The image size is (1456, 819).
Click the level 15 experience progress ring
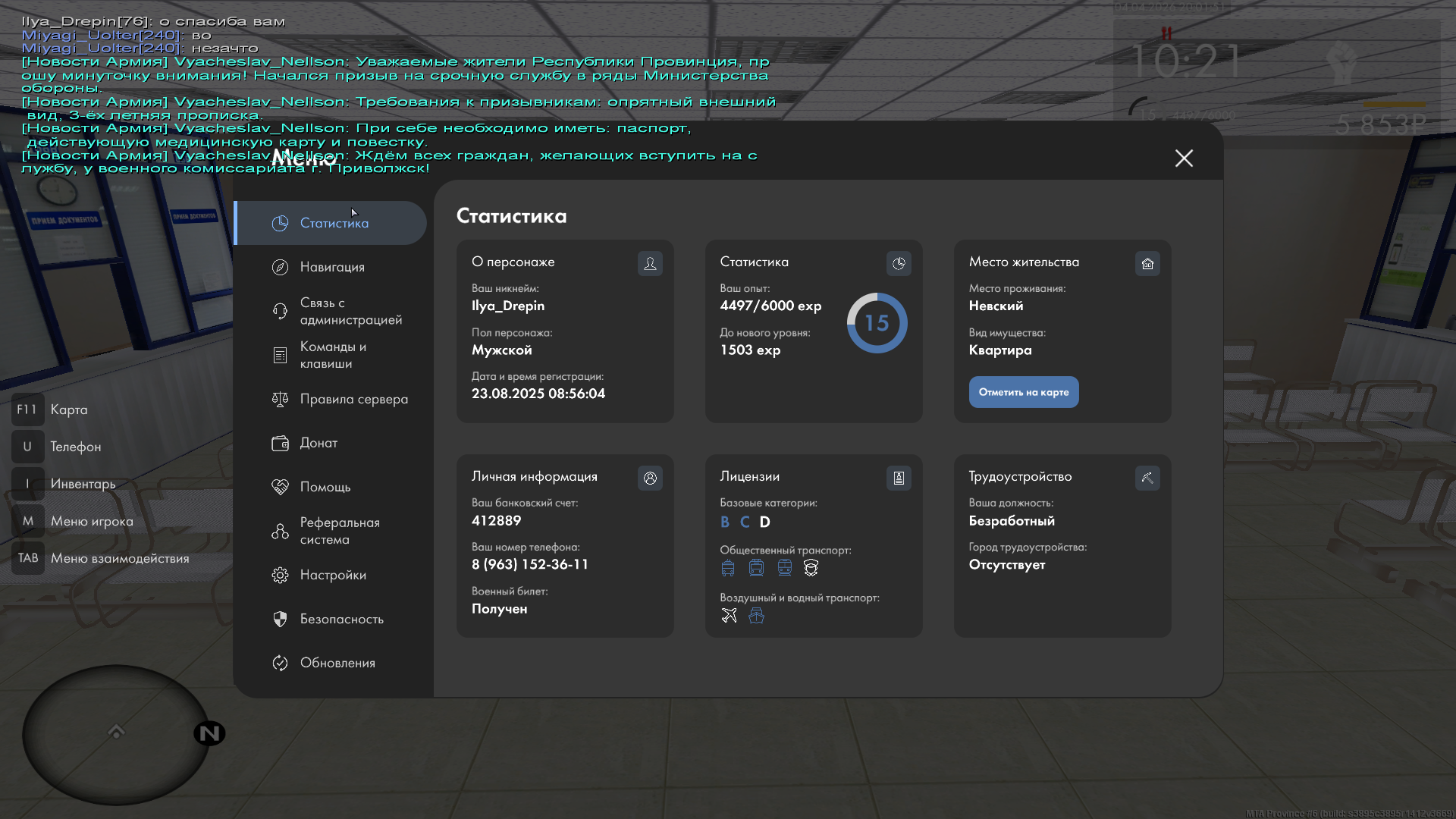tap(877, 323)
